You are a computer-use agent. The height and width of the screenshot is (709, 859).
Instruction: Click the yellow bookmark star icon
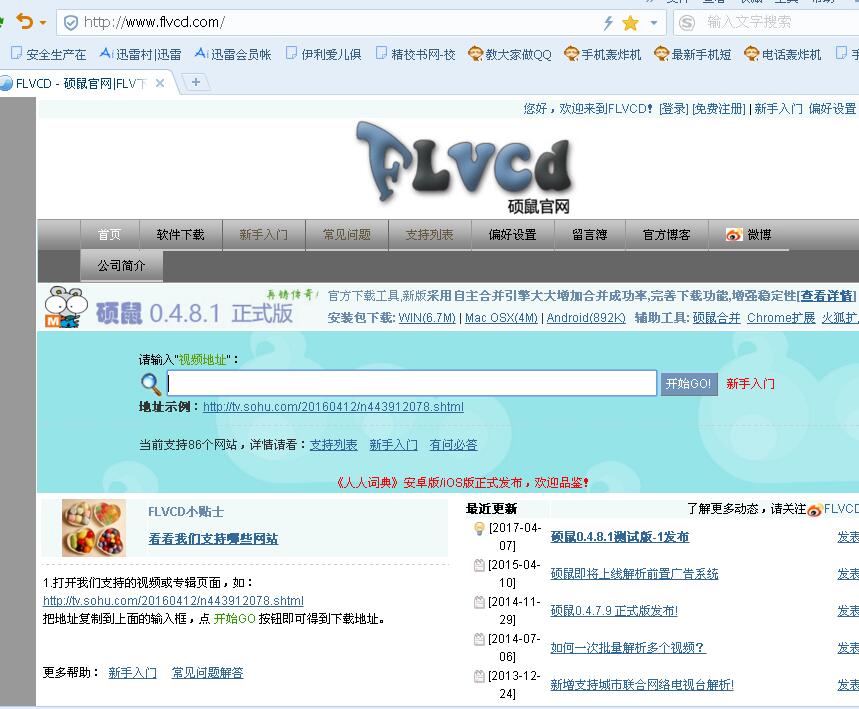631,22
